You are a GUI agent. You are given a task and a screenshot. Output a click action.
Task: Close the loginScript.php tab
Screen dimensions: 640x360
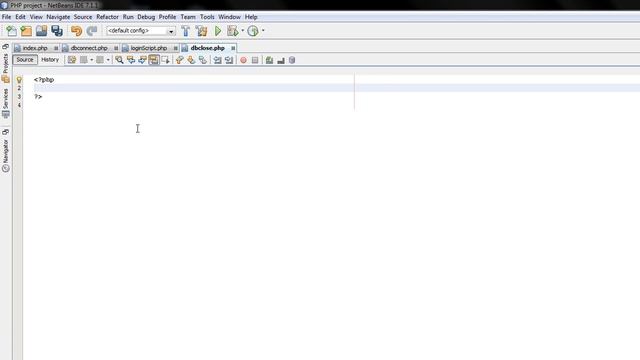click(x=176, y=48)
